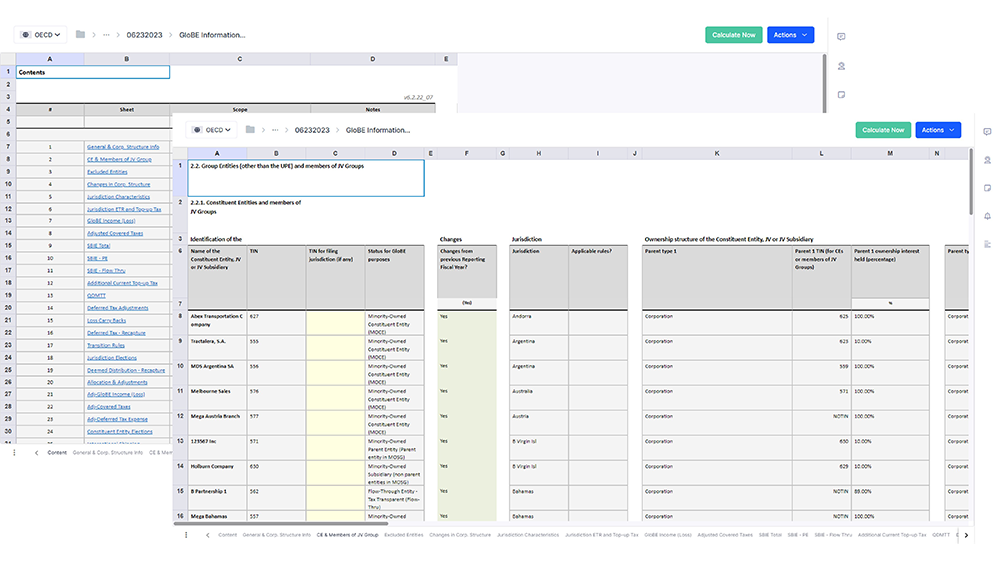This screenshot has height=561, width=1000.
Task: Open the three-dot sheet menu in front window
Action: tap(186, 535)
